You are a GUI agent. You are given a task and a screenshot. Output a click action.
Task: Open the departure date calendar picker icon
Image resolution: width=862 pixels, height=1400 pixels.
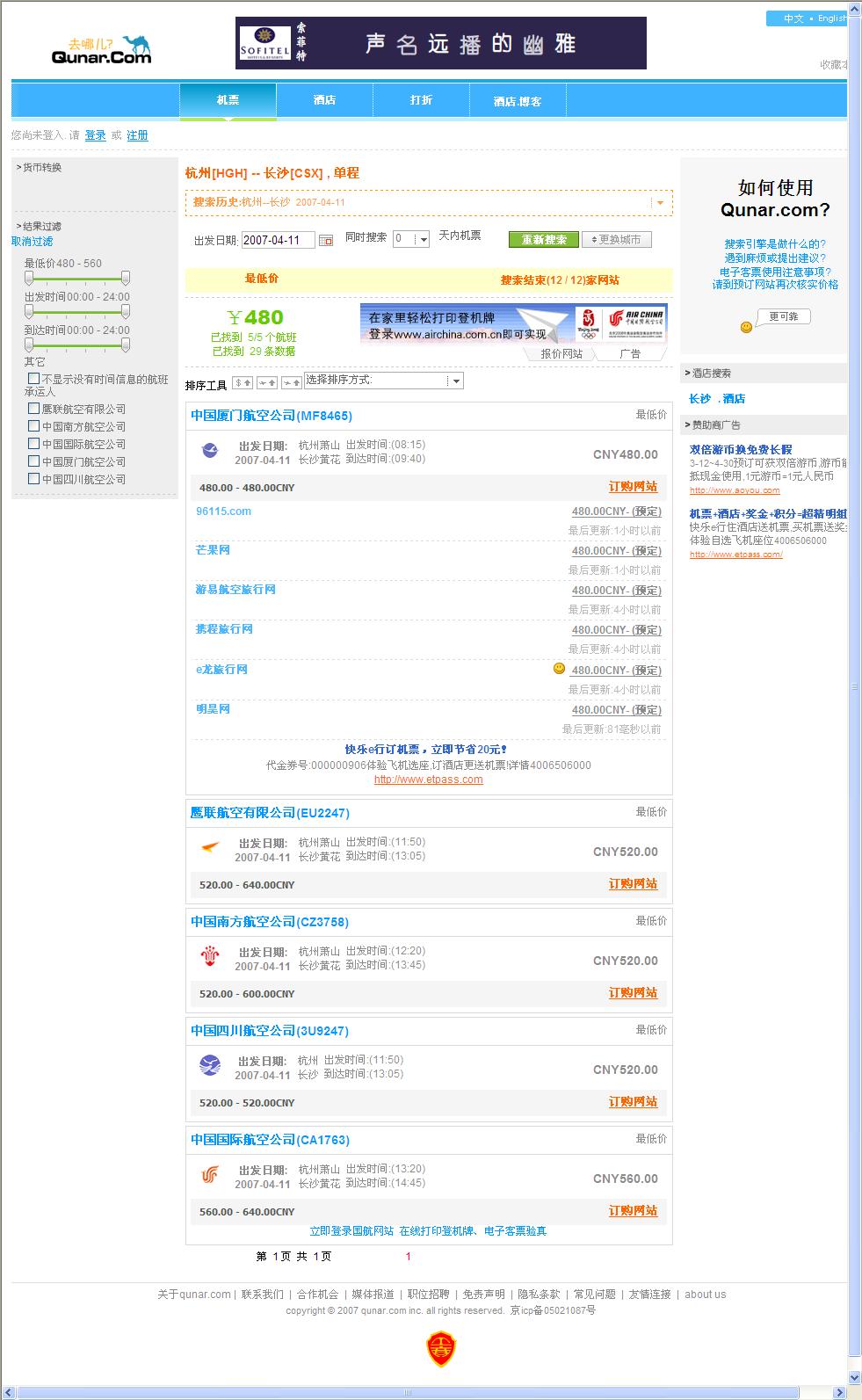coord(326,240)
